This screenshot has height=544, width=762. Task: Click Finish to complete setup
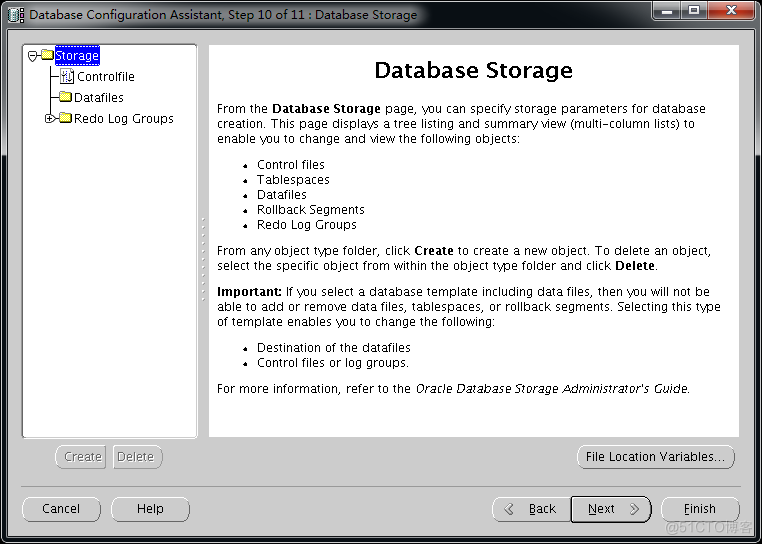coord(700,509)
